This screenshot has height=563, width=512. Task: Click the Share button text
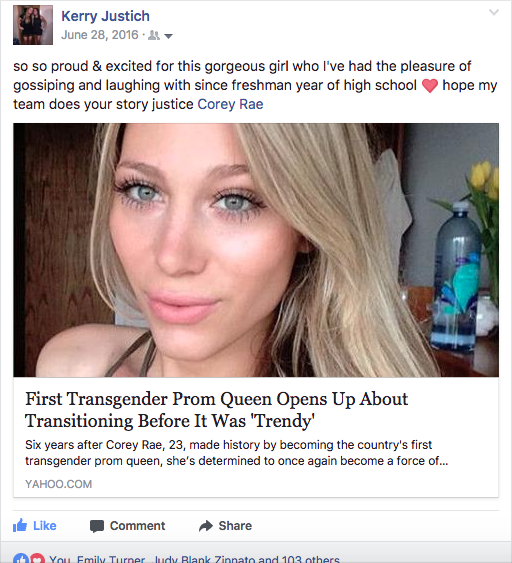tap(235, 526)
